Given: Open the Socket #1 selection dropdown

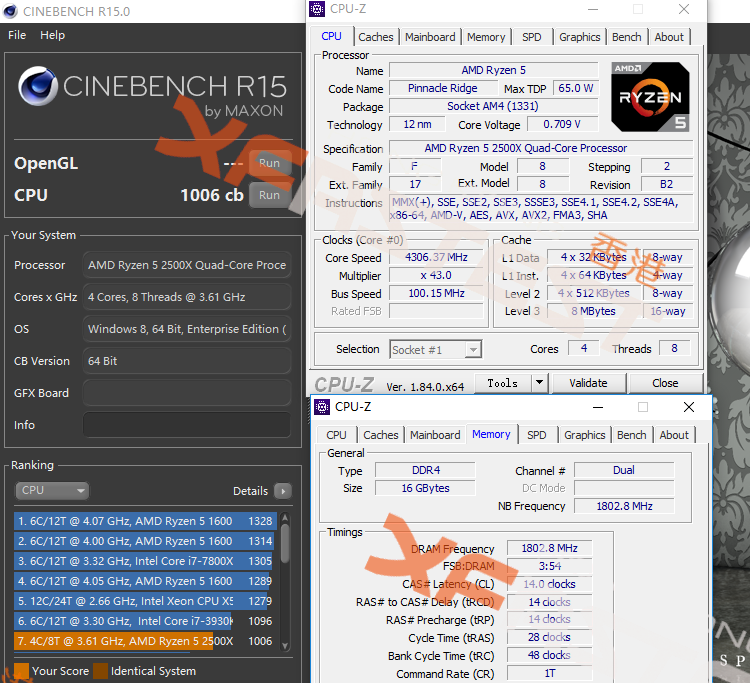Looking at the screenshot, I should point(436,350).
